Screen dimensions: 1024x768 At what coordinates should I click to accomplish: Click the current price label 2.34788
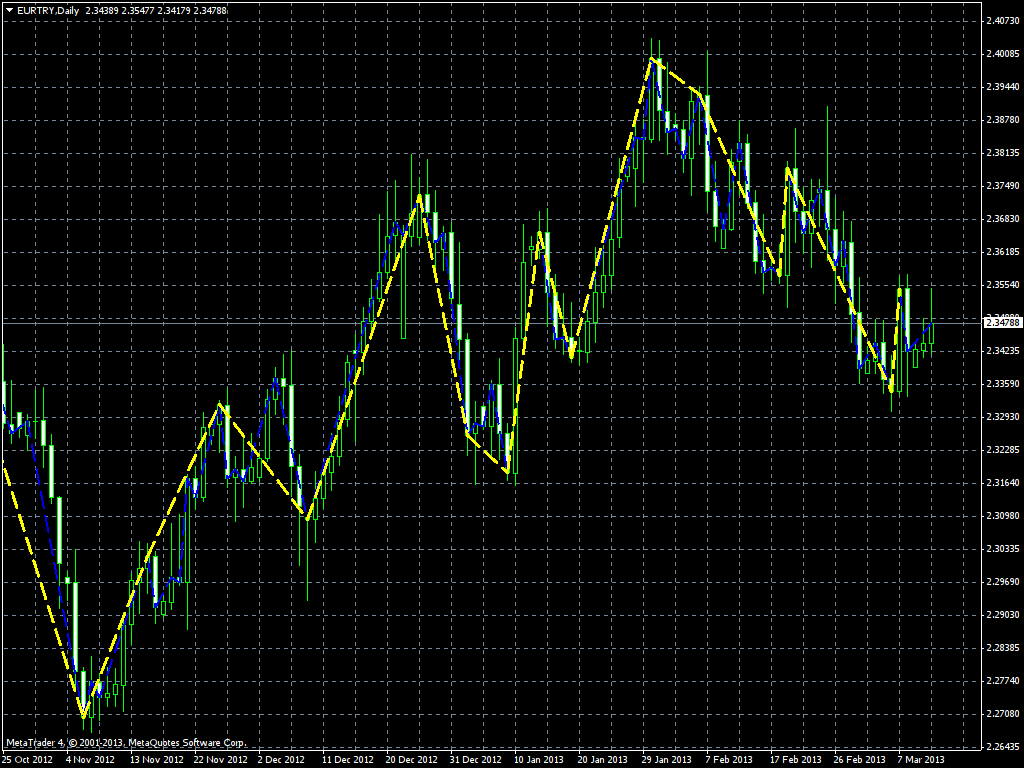[x=1003, y=322]
